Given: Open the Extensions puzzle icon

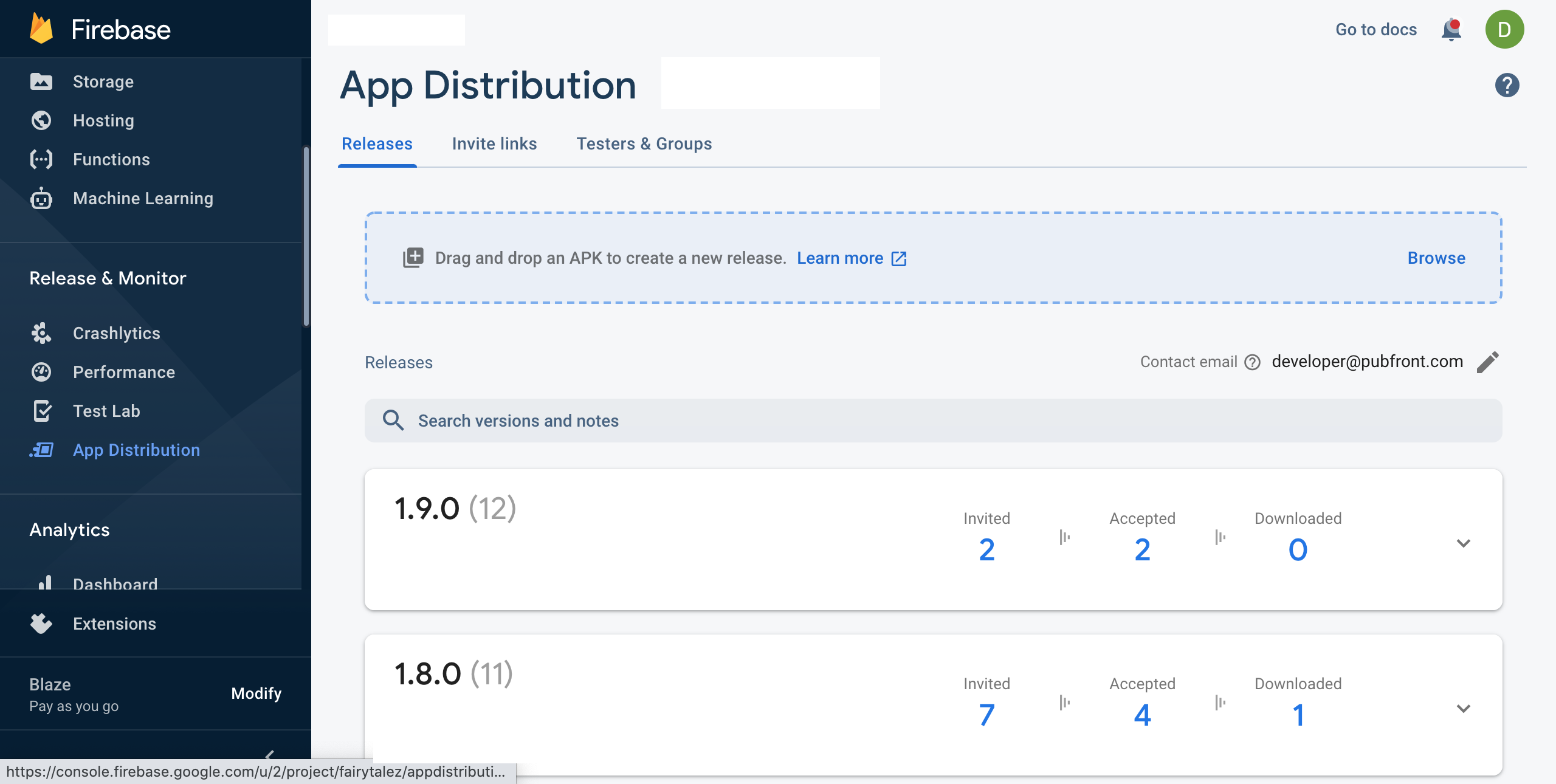Looking at the screenshot, I should click(x=41, y=624).
